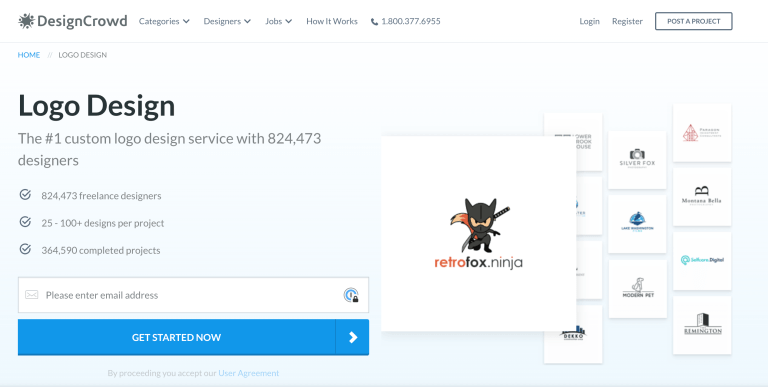Select the Modern Pet logo thumbnail

coord(637,289)
